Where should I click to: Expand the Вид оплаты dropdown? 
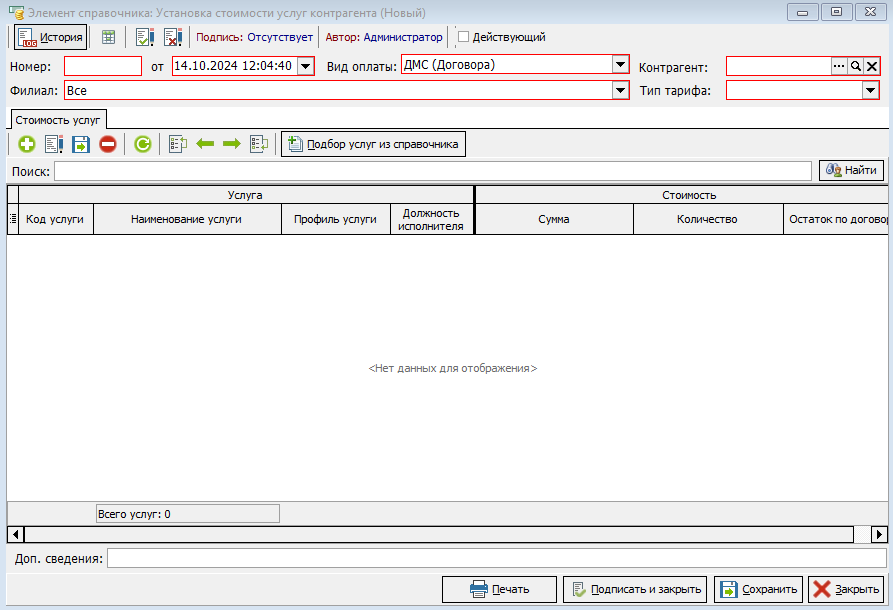(x=619, y=66)
